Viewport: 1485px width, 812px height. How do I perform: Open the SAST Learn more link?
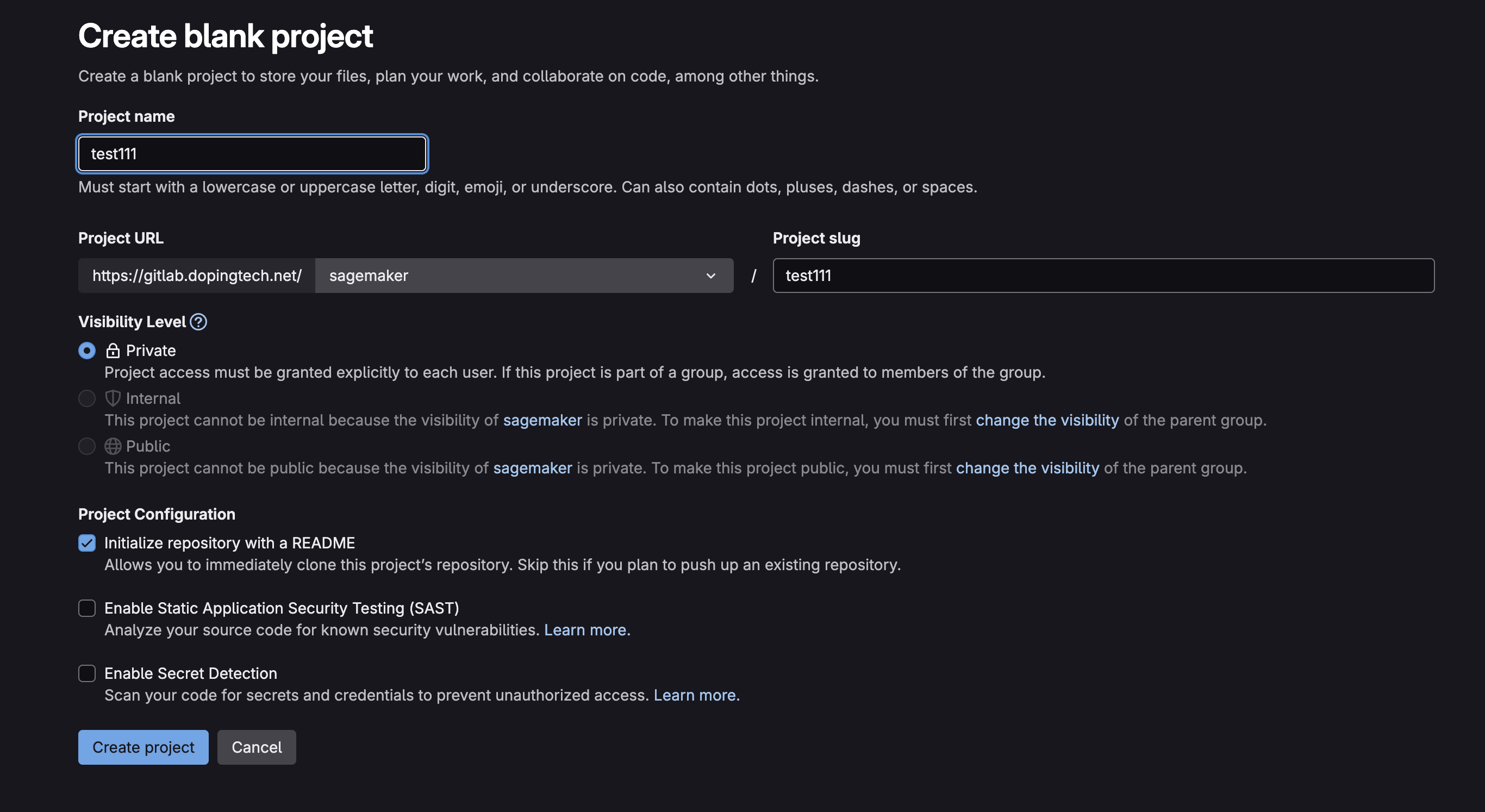coord(587,630)
